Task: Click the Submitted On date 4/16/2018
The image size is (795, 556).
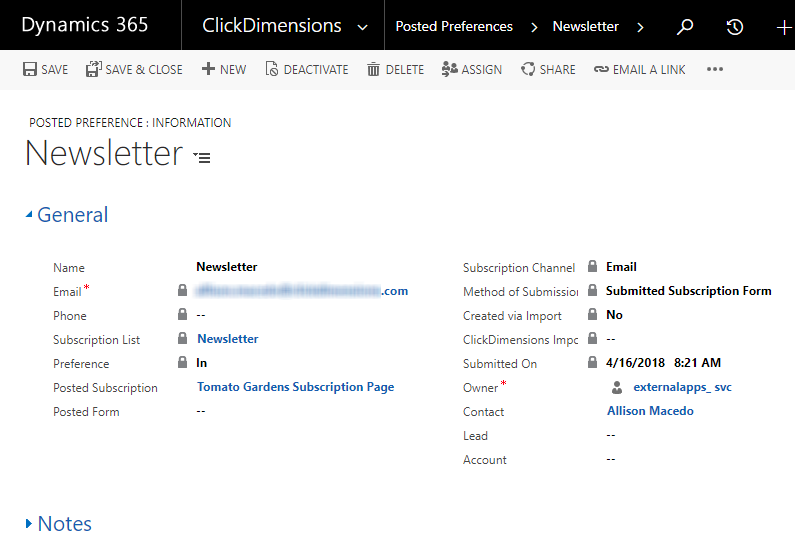Action: point(635,363)
